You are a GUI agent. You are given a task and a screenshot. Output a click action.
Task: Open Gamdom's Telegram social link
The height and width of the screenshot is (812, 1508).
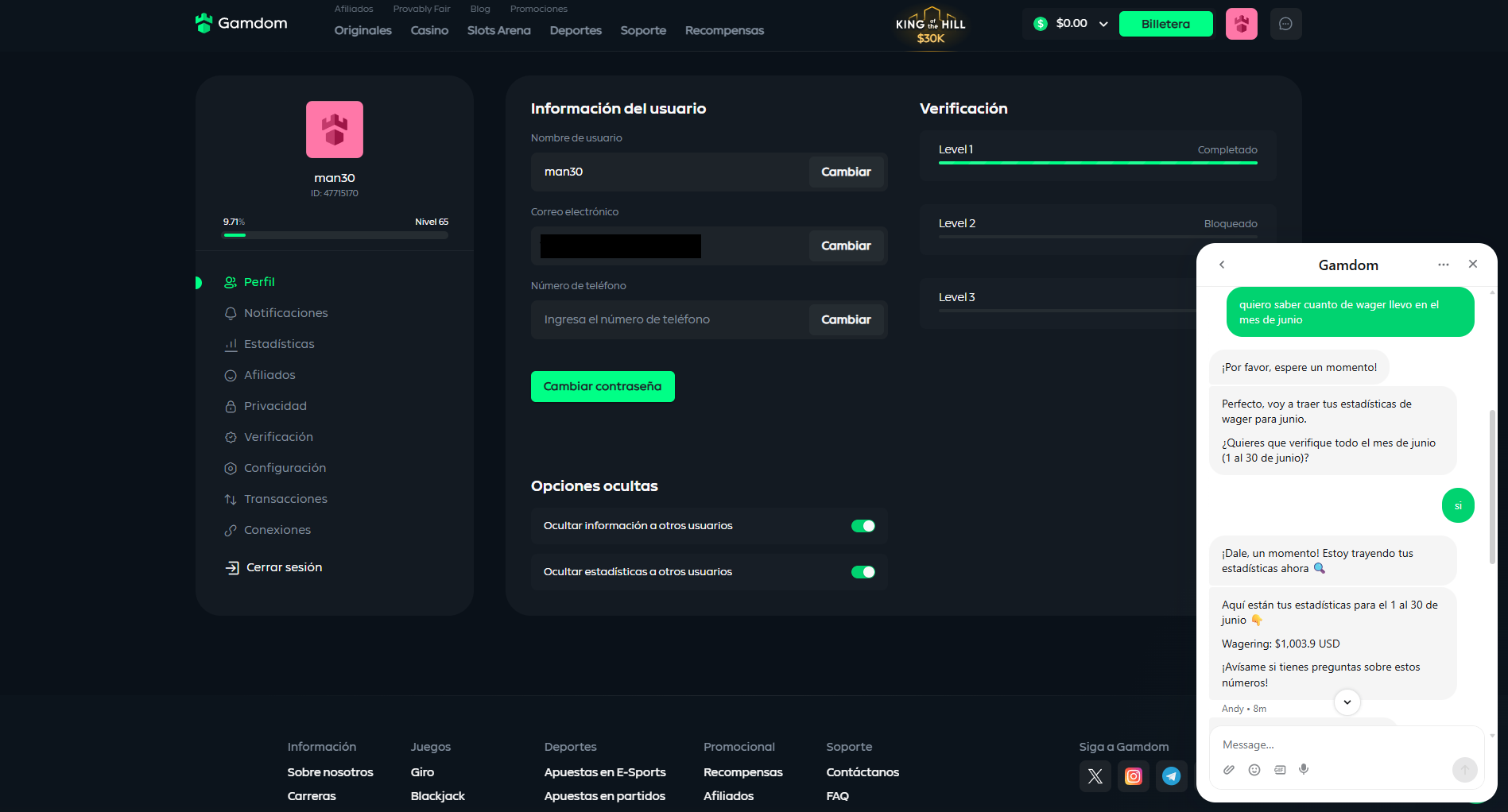(1172, 776)
